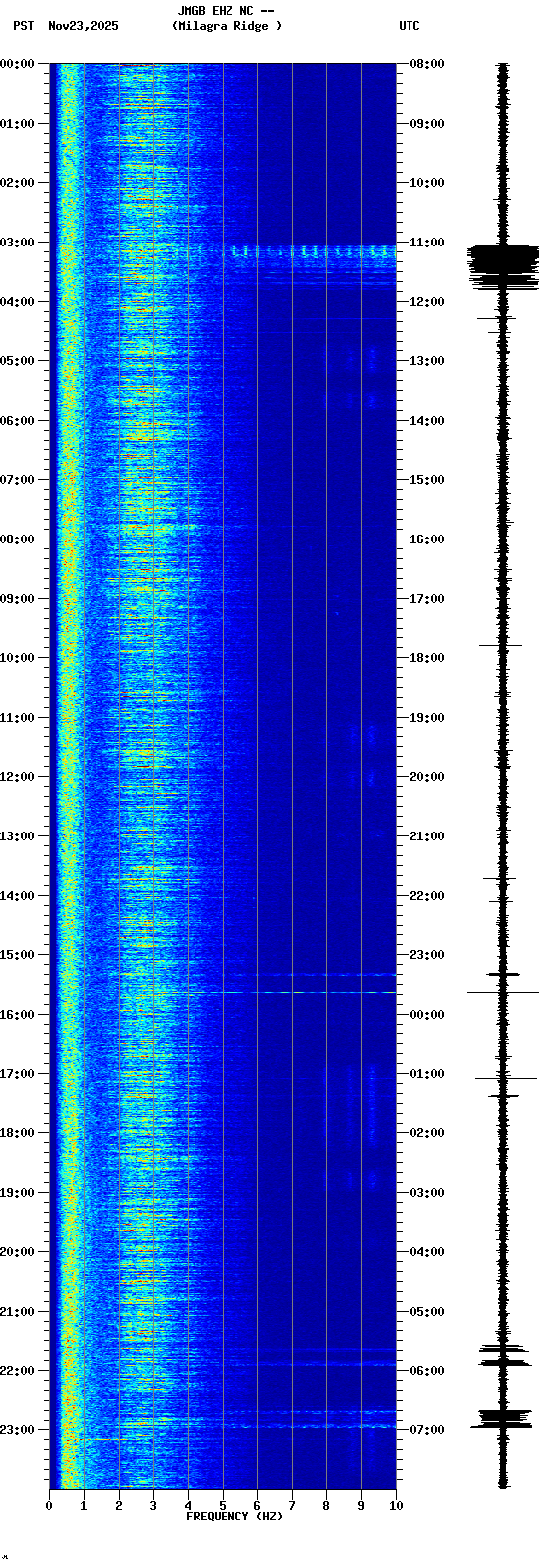Pick the 23:00 label on PST axis
The image size is (546, 1568).
point(17,1430)
